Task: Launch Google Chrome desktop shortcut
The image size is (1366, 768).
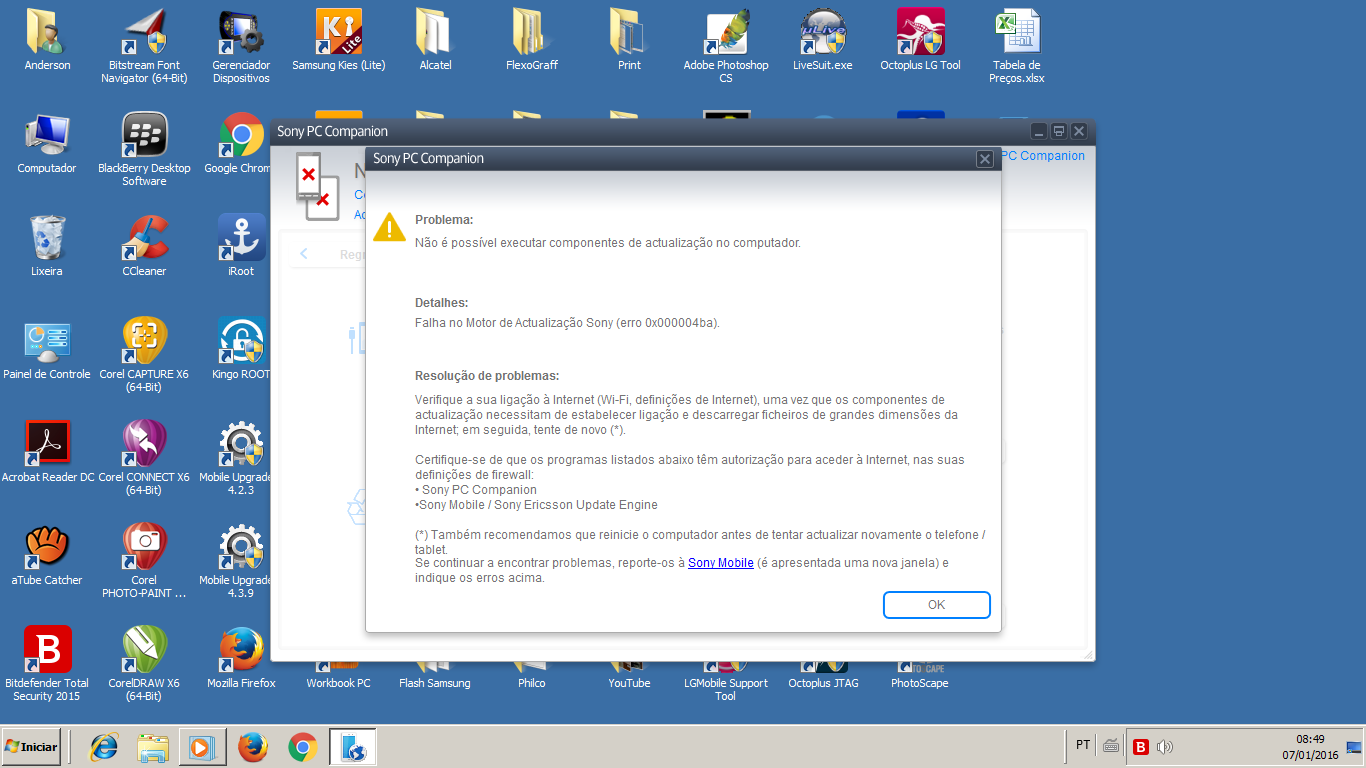Action: 238,144
